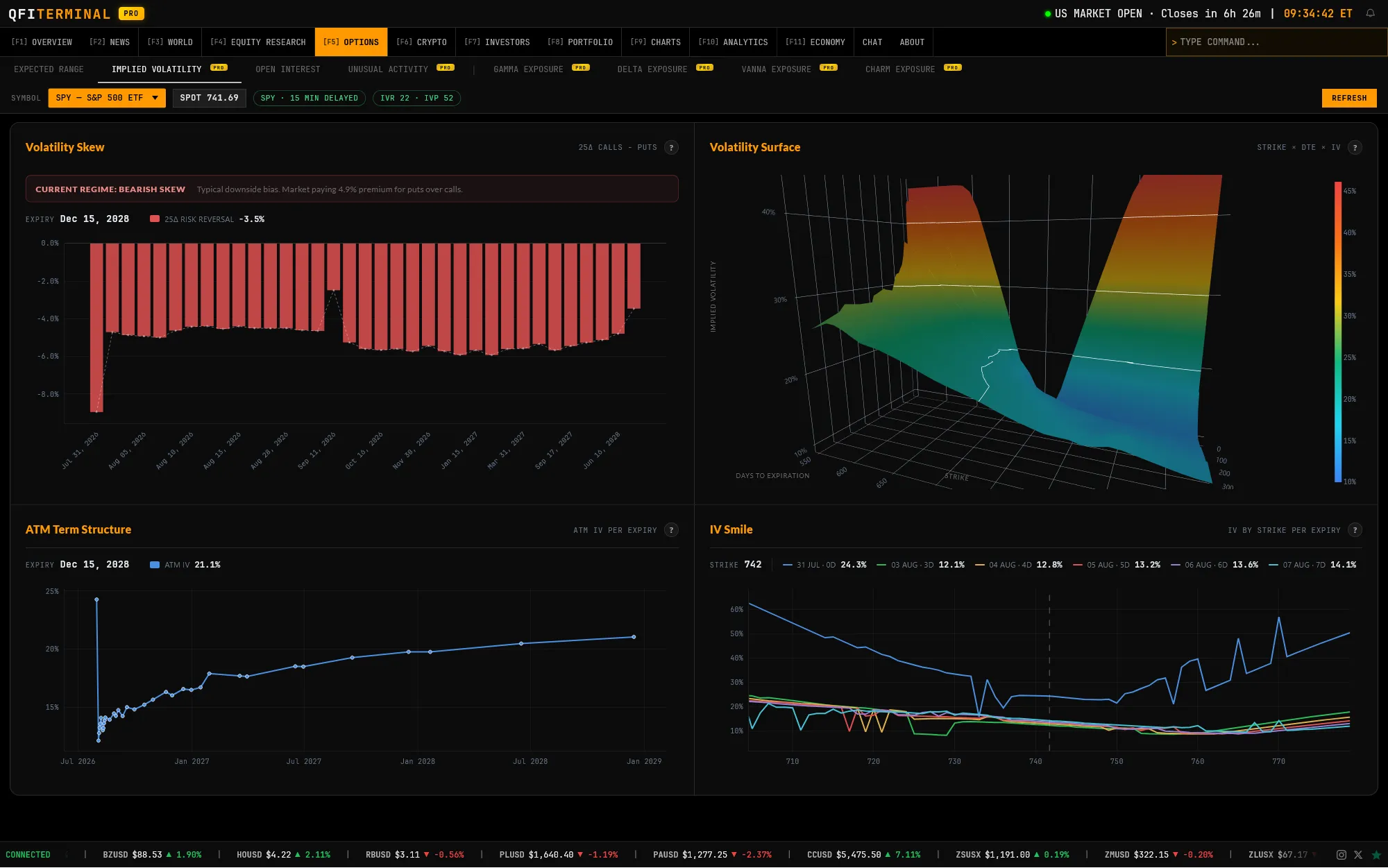
Task: Click BZUSD ticker in bottom bar
Action: [x=152, y=855]
